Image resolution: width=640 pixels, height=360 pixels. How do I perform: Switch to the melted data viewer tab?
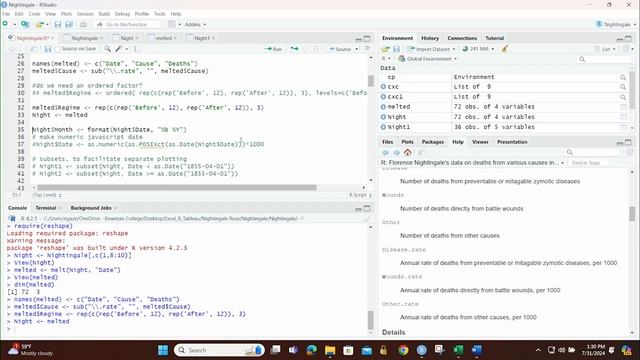click(164, 38)
